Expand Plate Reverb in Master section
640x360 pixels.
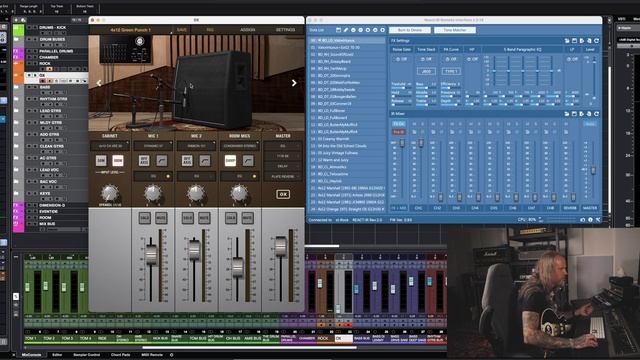[x=283, y=176]
